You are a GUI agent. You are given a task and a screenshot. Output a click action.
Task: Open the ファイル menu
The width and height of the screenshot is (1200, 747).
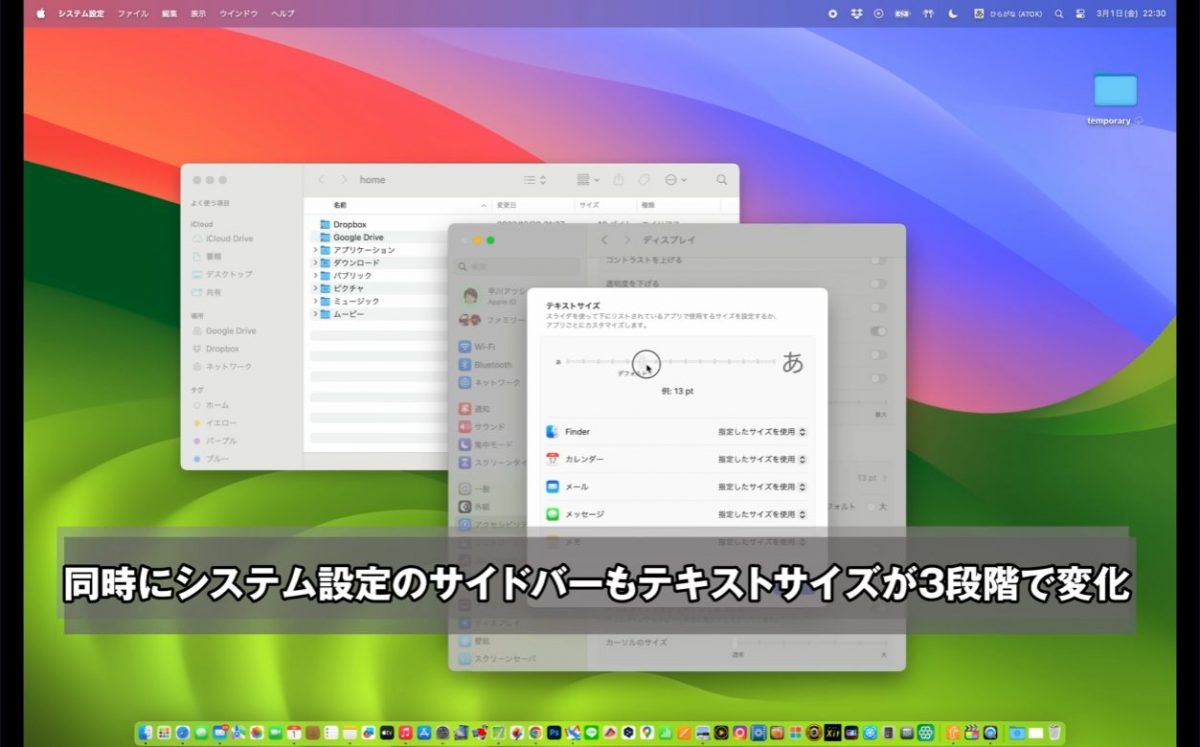(133, 14)
